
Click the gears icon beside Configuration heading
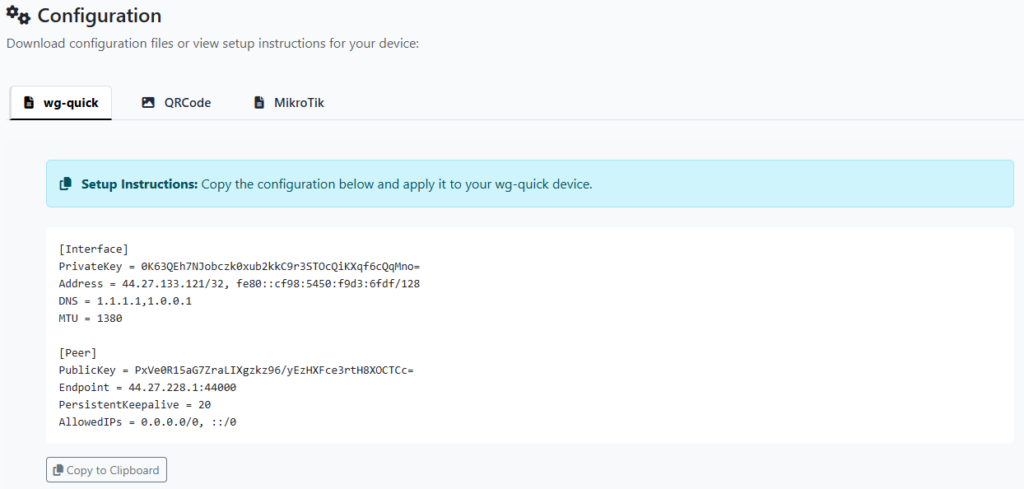[x=18, y=16]
